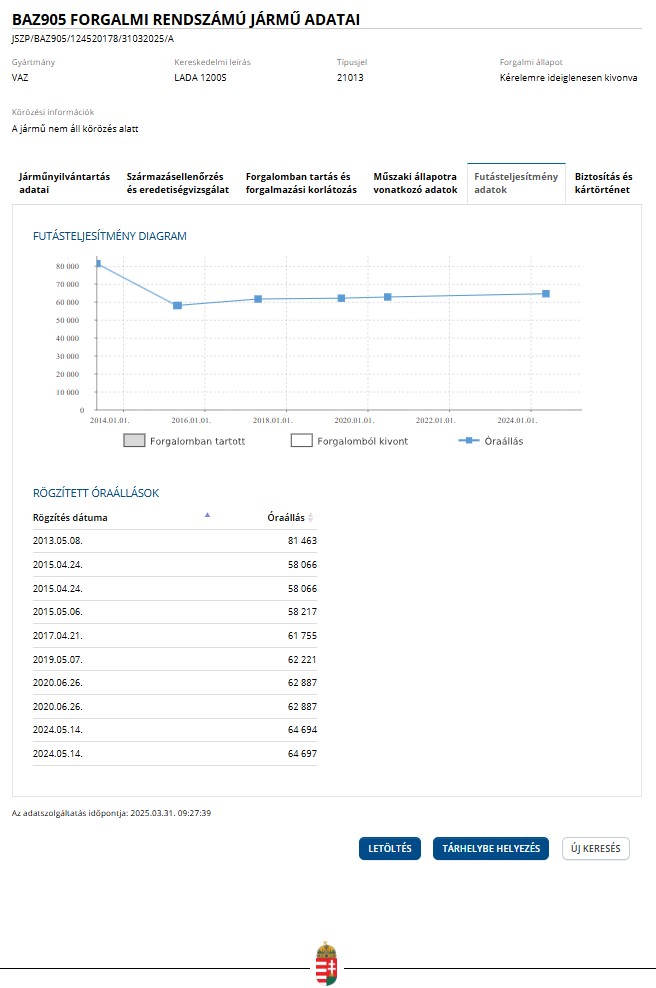
Task: Start new search with ÚJ KERESÉS
Action: 596,848
